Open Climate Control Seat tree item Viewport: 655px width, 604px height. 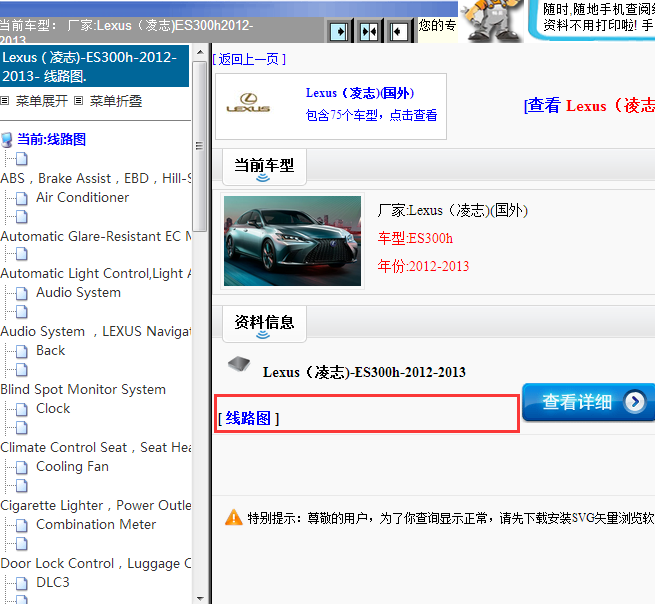(96, 447)
